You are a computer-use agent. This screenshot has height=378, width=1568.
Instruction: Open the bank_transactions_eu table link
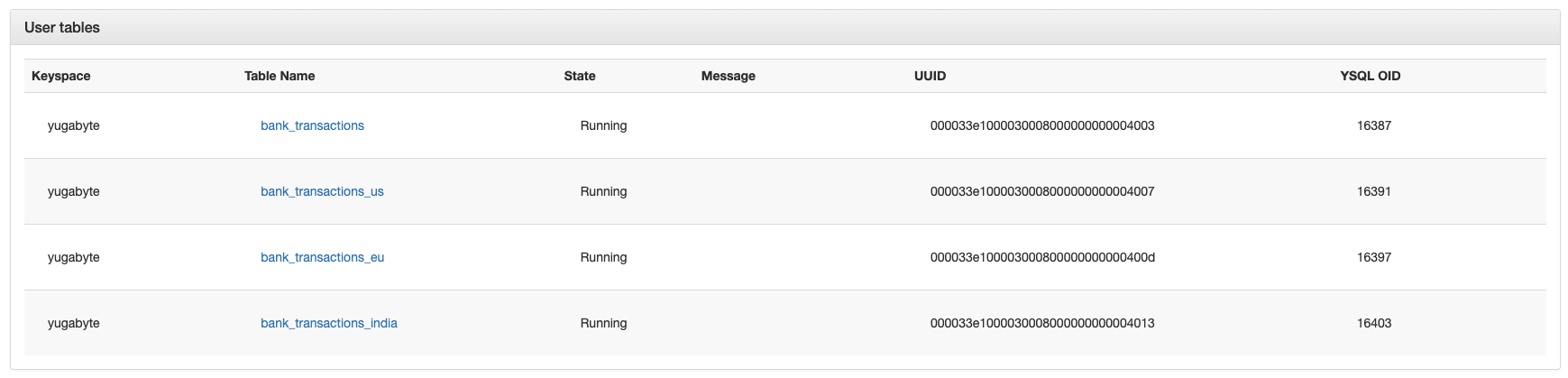point(322,257)
